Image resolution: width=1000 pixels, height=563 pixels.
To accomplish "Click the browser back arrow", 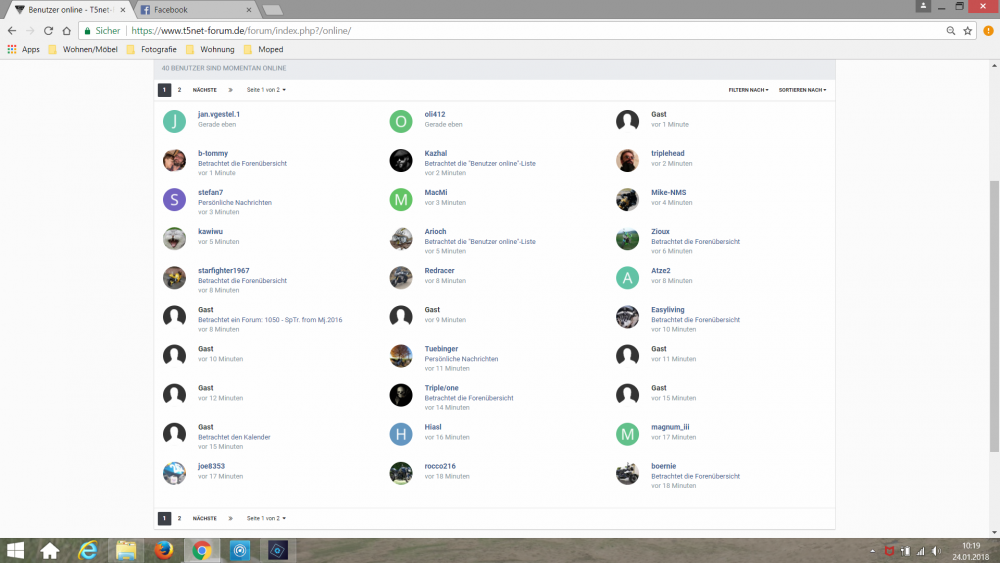I will coord(11,31).
